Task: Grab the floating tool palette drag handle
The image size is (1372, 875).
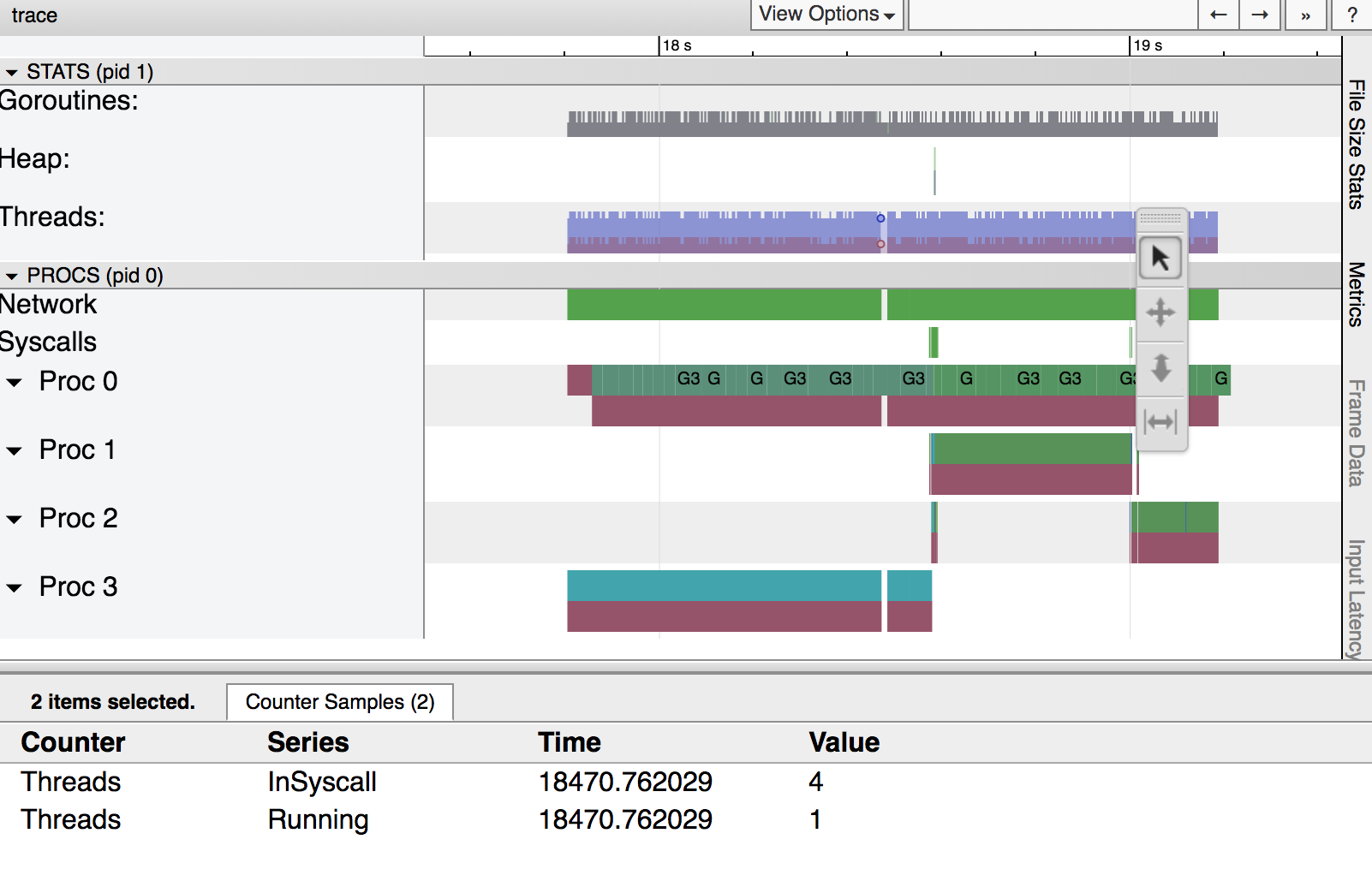Action: pos(1160,219)
